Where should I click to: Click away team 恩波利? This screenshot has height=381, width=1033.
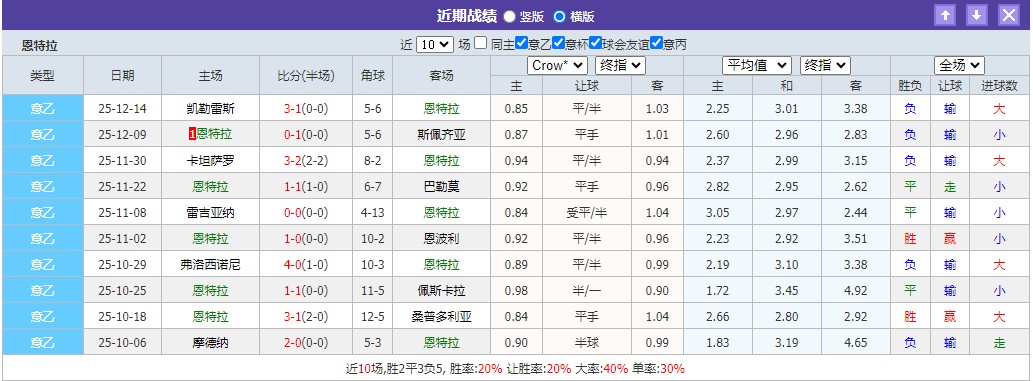coord(441,239)
